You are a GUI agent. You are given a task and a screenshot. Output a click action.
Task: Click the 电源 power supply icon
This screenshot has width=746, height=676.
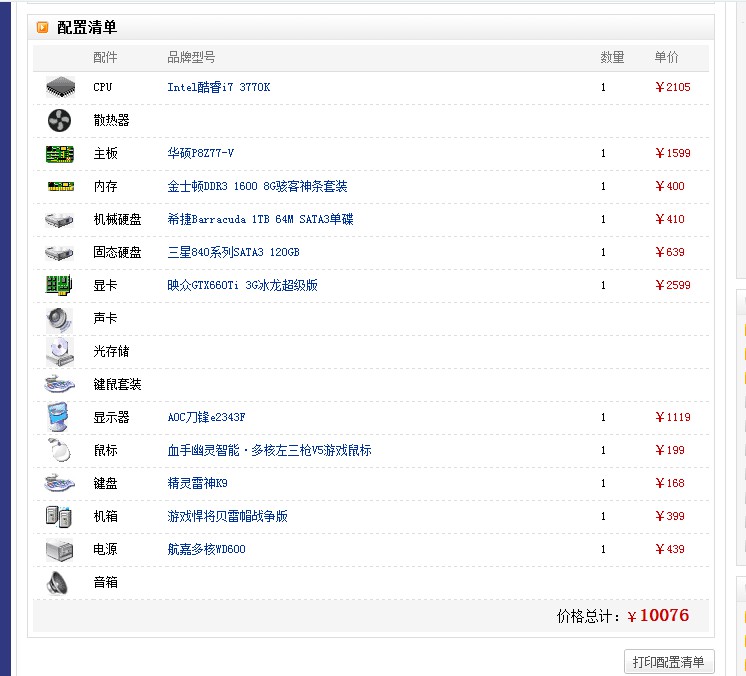(59, 551)
